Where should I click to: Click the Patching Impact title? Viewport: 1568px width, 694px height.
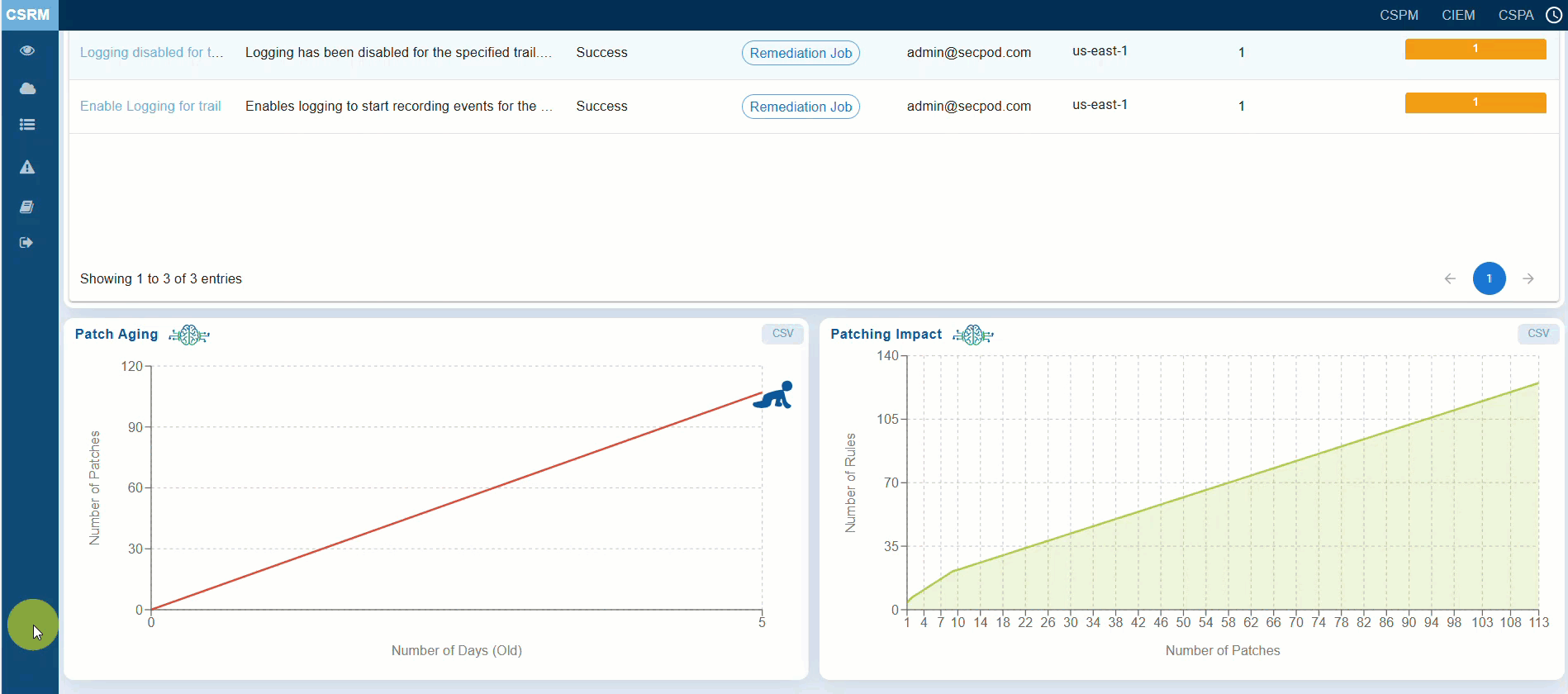[886, 334]
